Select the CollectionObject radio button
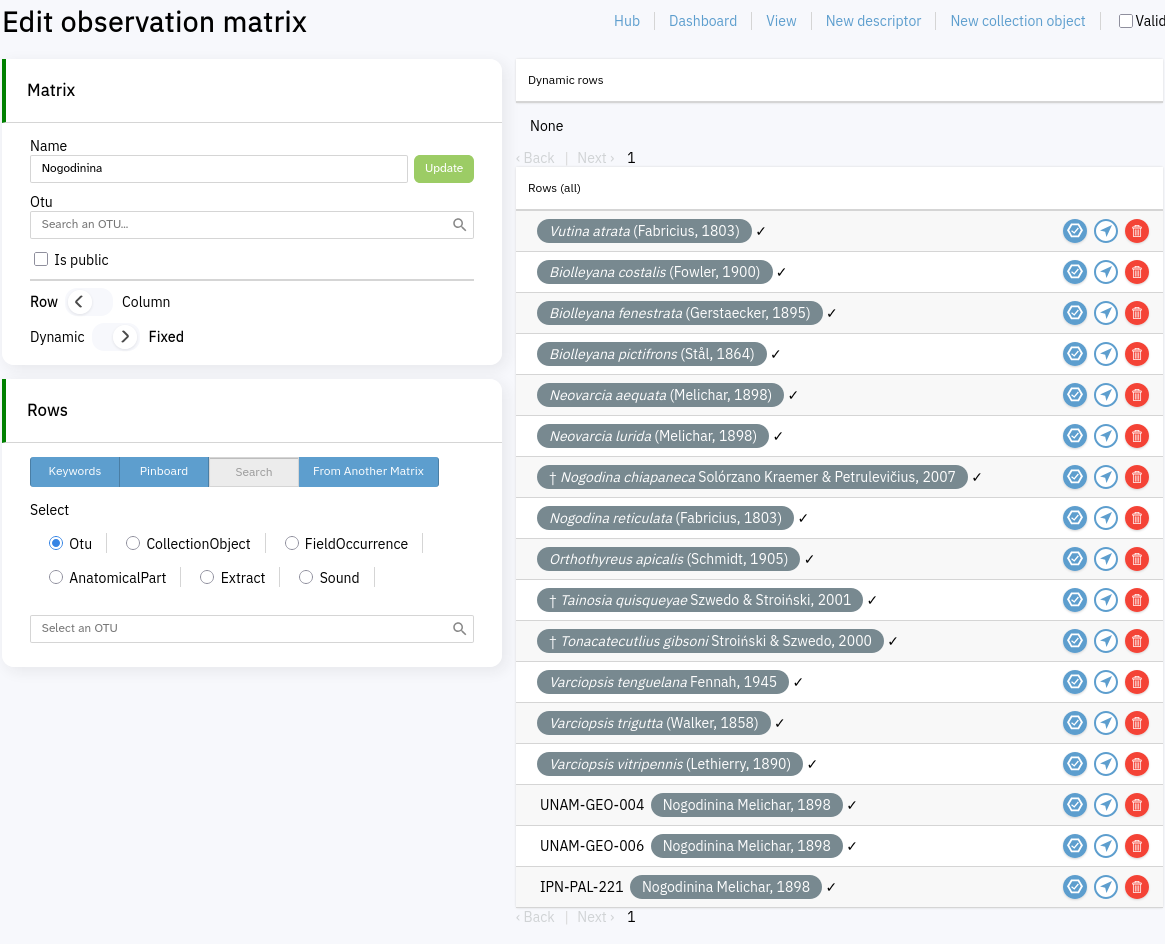Viewport: 1165px width, 944px height. 133,544
